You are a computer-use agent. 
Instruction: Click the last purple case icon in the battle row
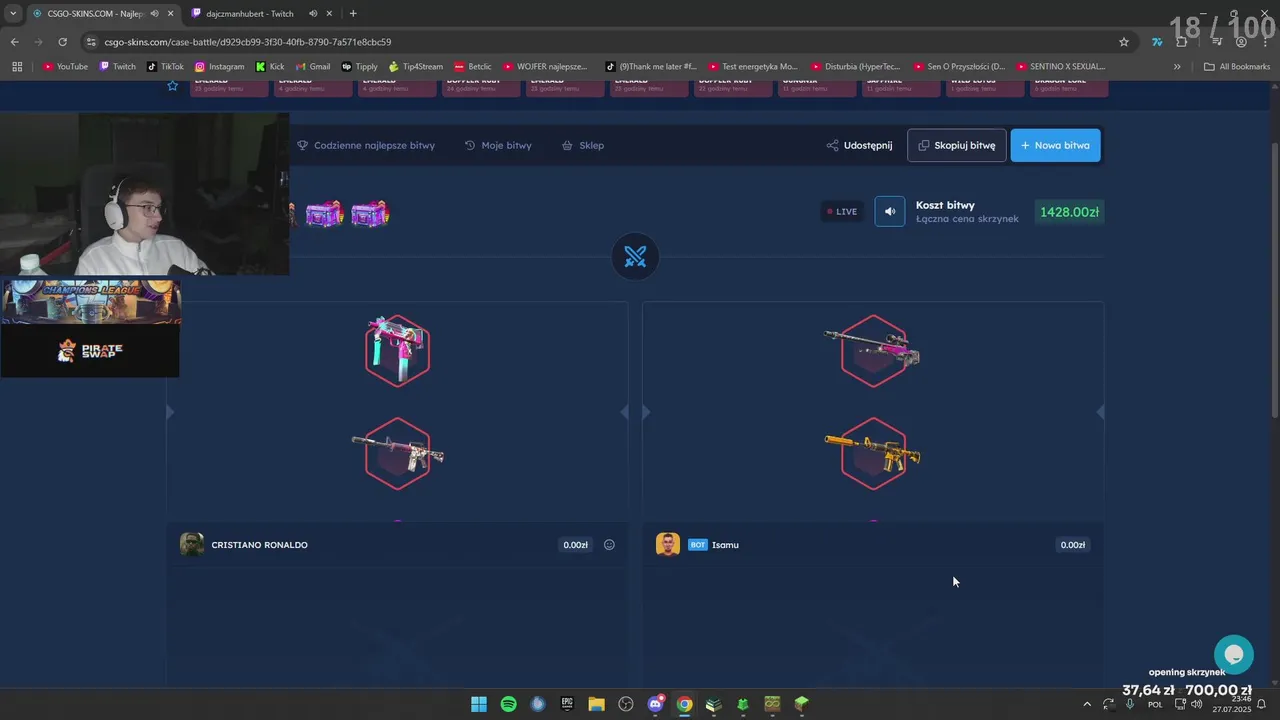point(369,213)
